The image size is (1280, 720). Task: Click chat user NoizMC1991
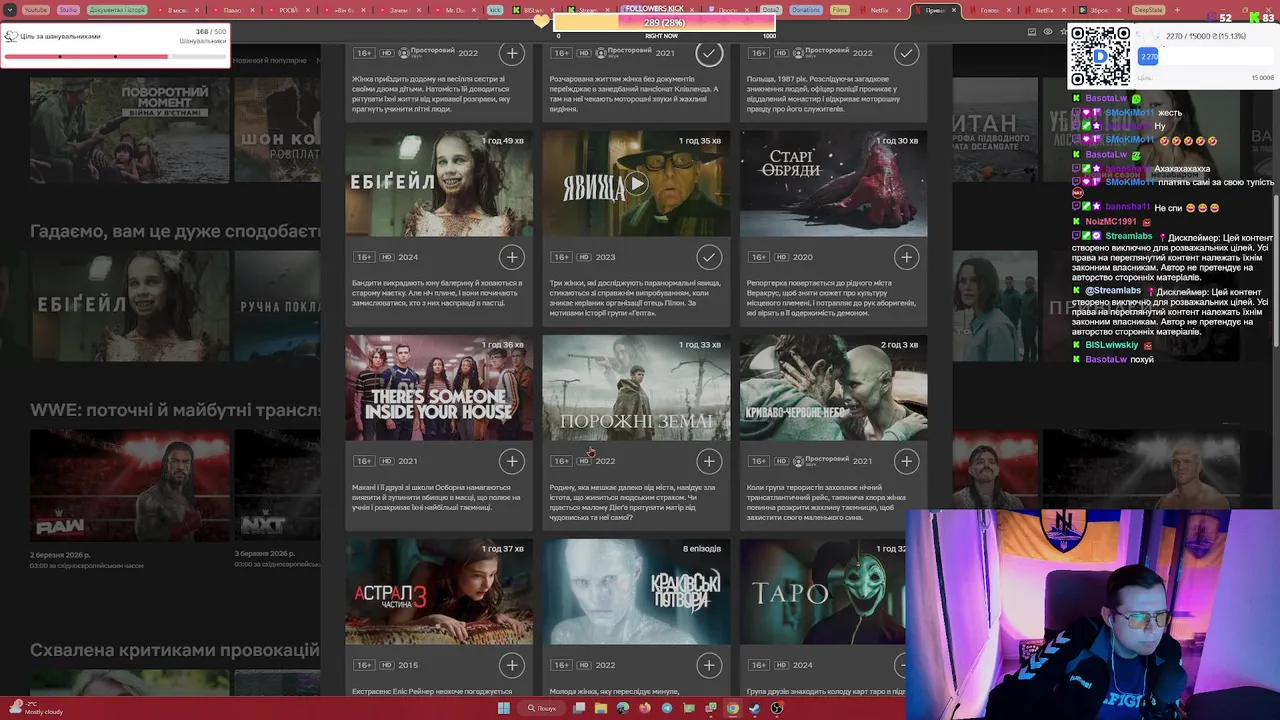[1111, 221]
